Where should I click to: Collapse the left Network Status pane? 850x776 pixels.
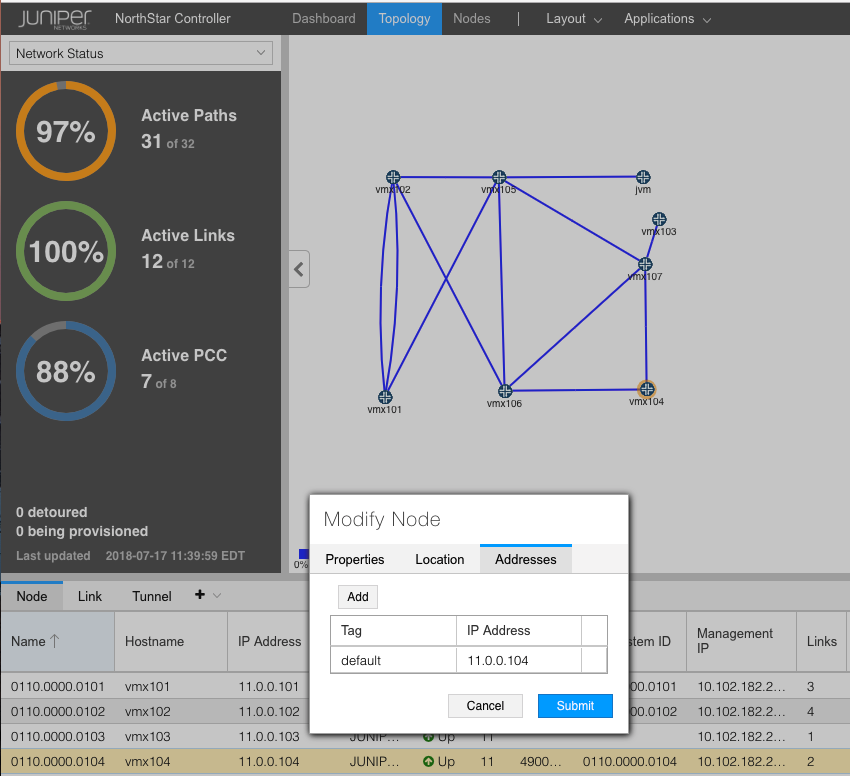pyautogui.click(x=299, y=269)
